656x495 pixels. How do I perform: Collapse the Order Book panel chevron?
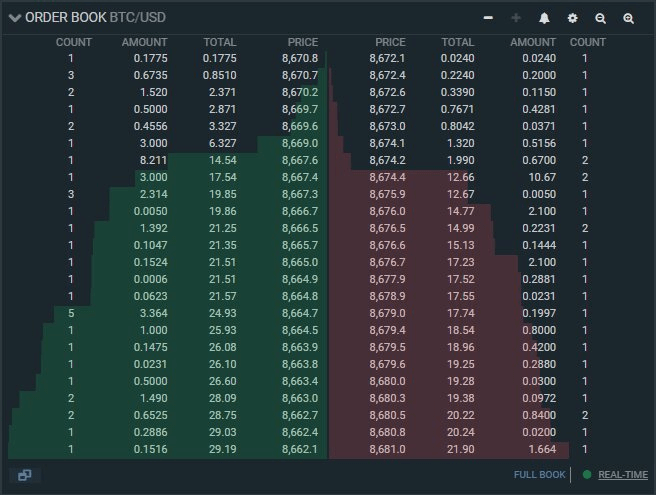(15, 18)
